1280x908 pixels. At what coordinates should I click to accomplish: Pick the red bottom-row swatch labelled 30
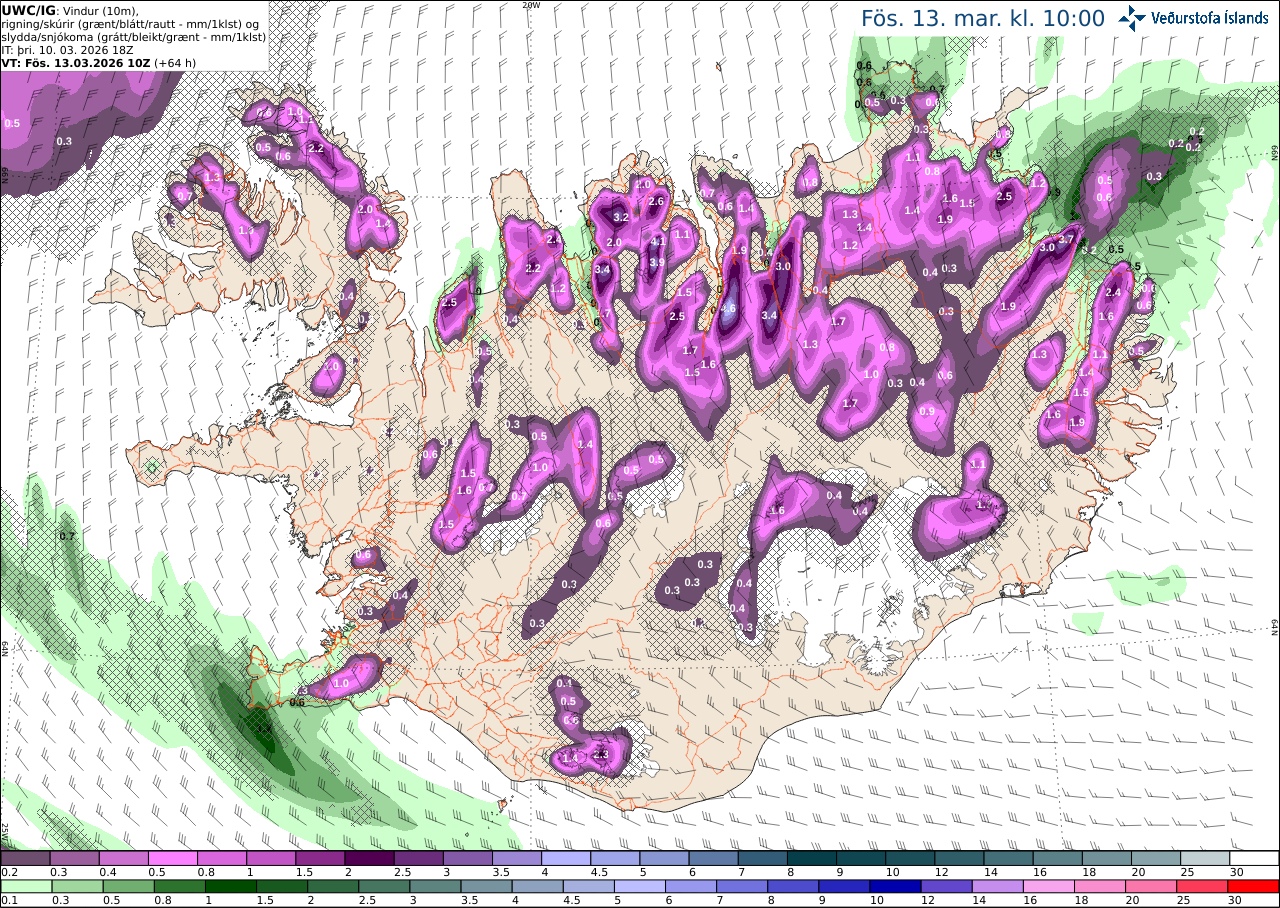[1254, 886]
